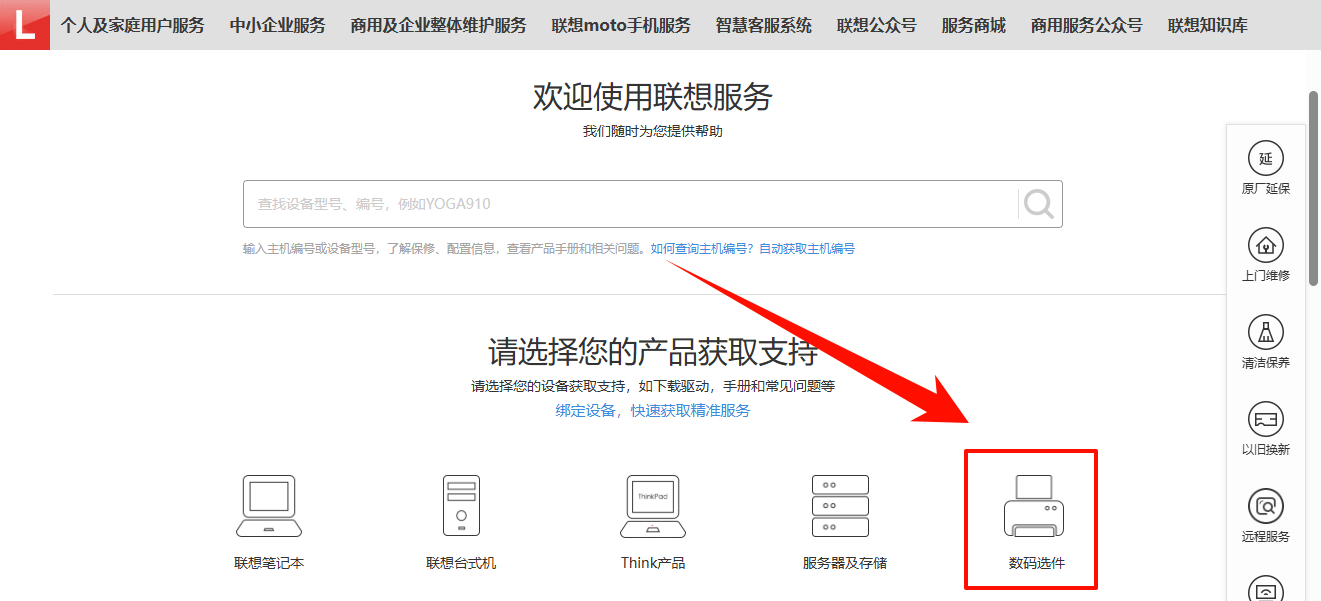The image size is (1321, 601).
Task: Click 绑定设备，快速获取精准服务 link
Action: point(652,410)
